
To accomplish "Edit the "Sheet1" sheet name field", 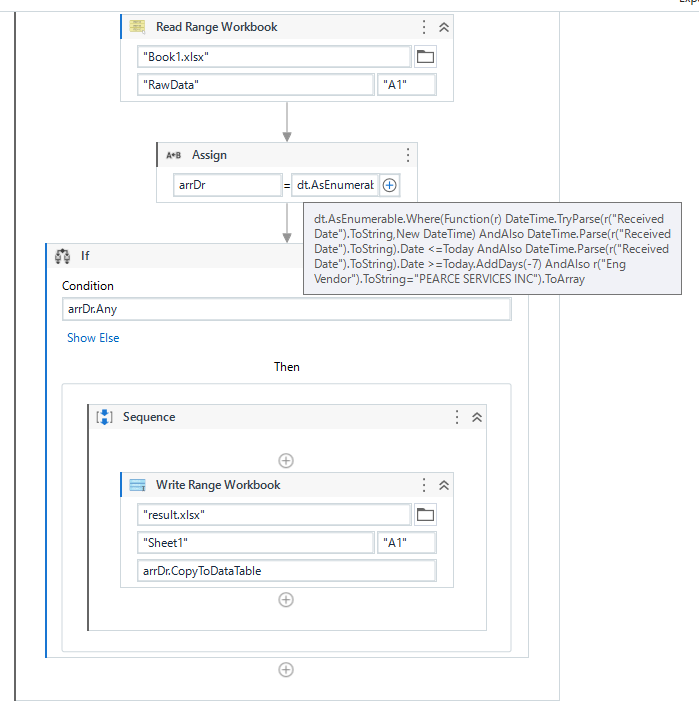I will 255,543.
